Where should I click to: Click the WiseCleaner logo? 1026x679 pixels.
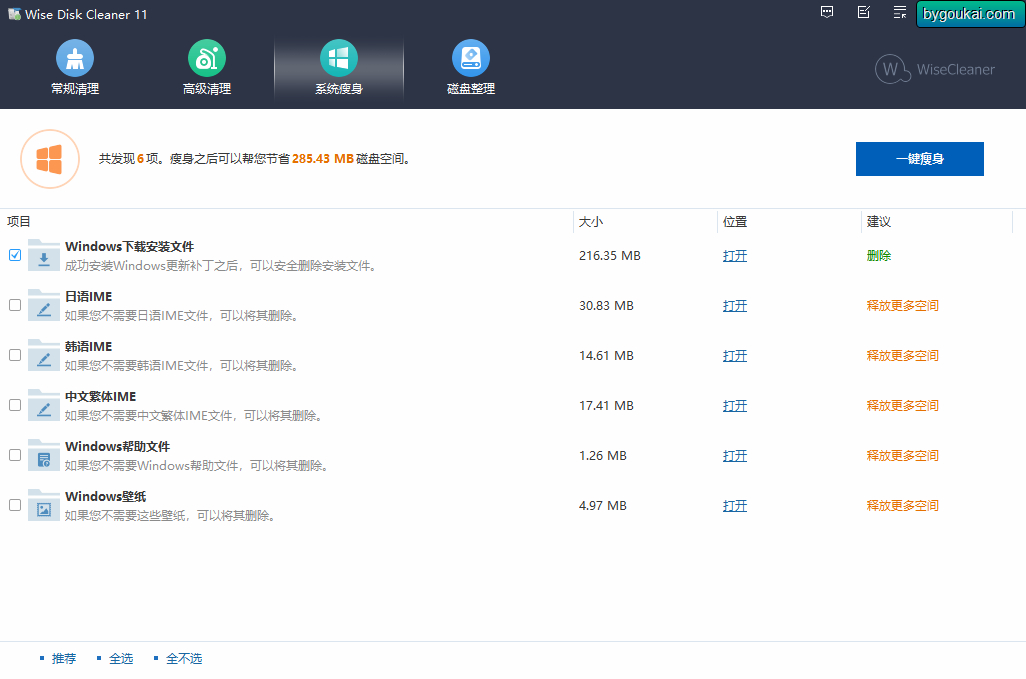935,69
